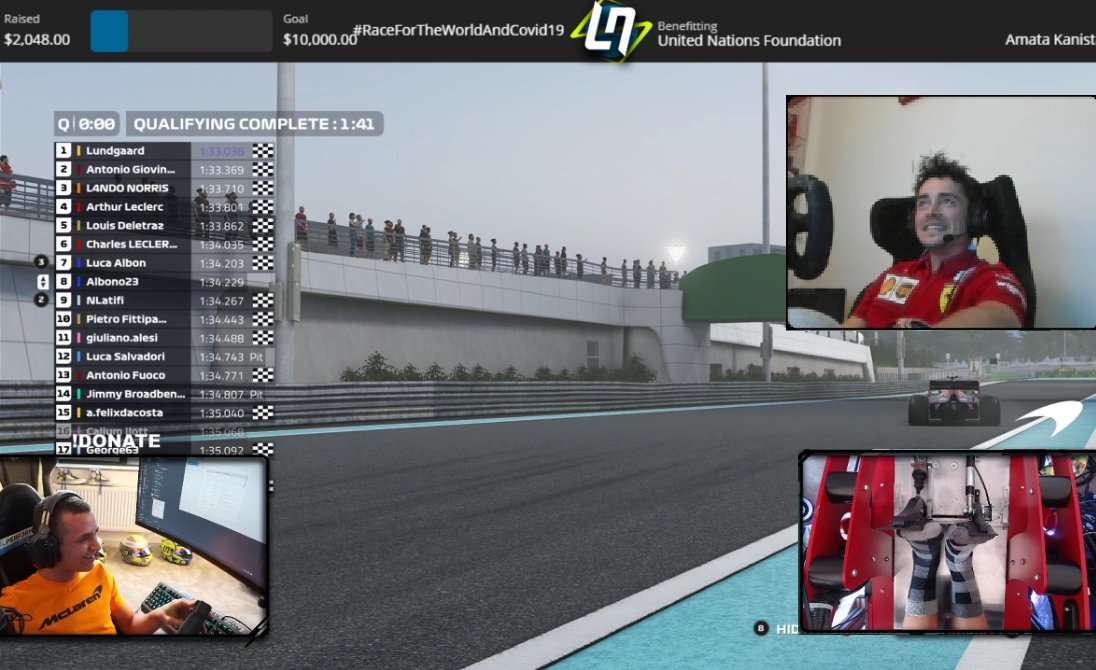Screen dimensions: 1096x670
Task: Click the fundraising progress bar
Action: pos(181,31)
